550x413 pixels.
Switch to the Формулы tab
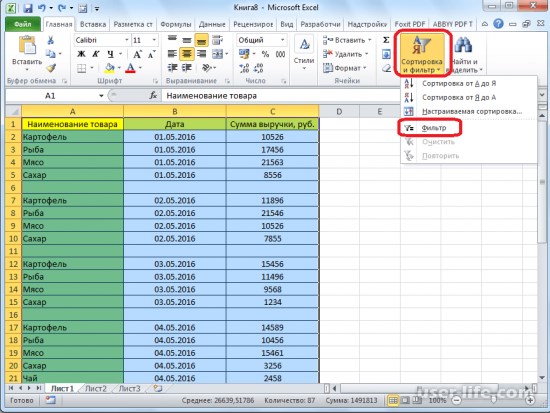(175, 24)
